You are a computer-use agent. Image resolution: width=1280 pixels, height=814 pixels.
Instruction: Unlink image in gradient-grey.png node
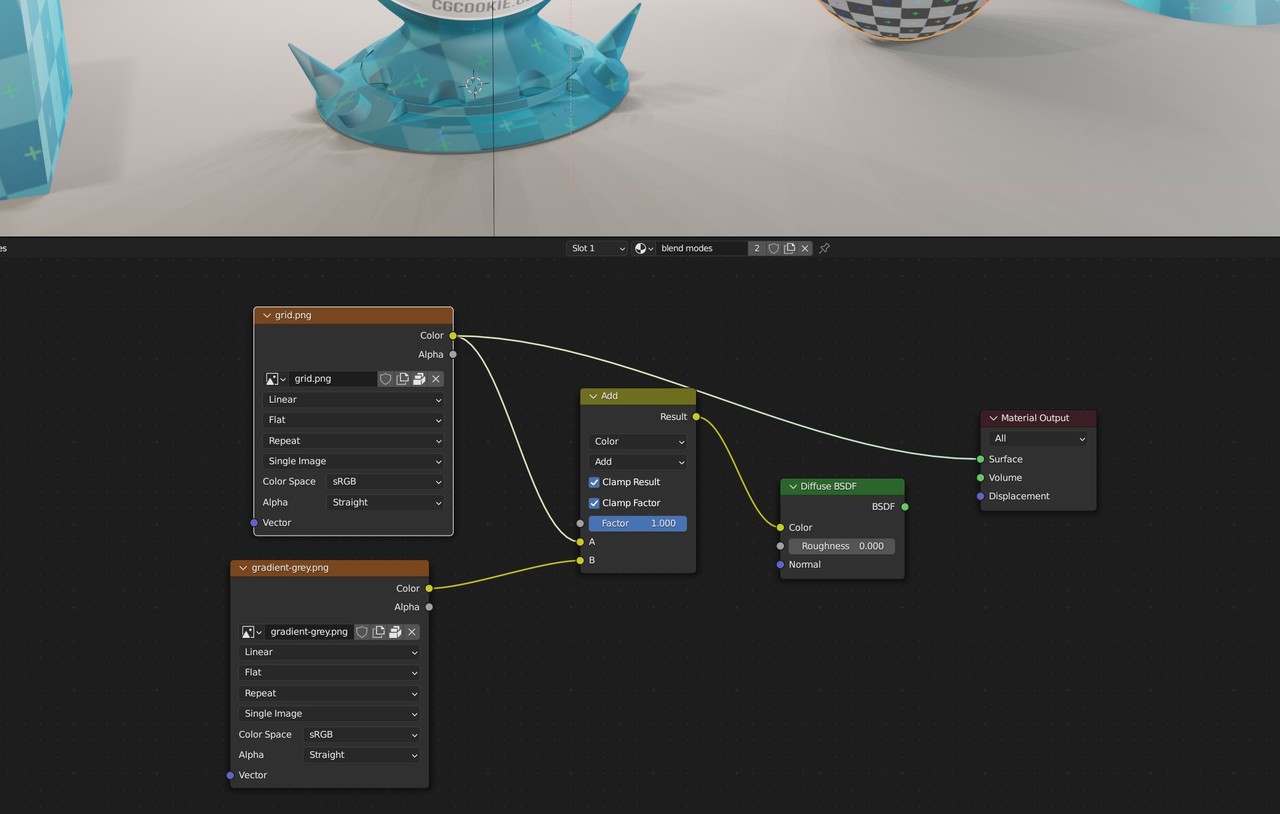(412, 632)
